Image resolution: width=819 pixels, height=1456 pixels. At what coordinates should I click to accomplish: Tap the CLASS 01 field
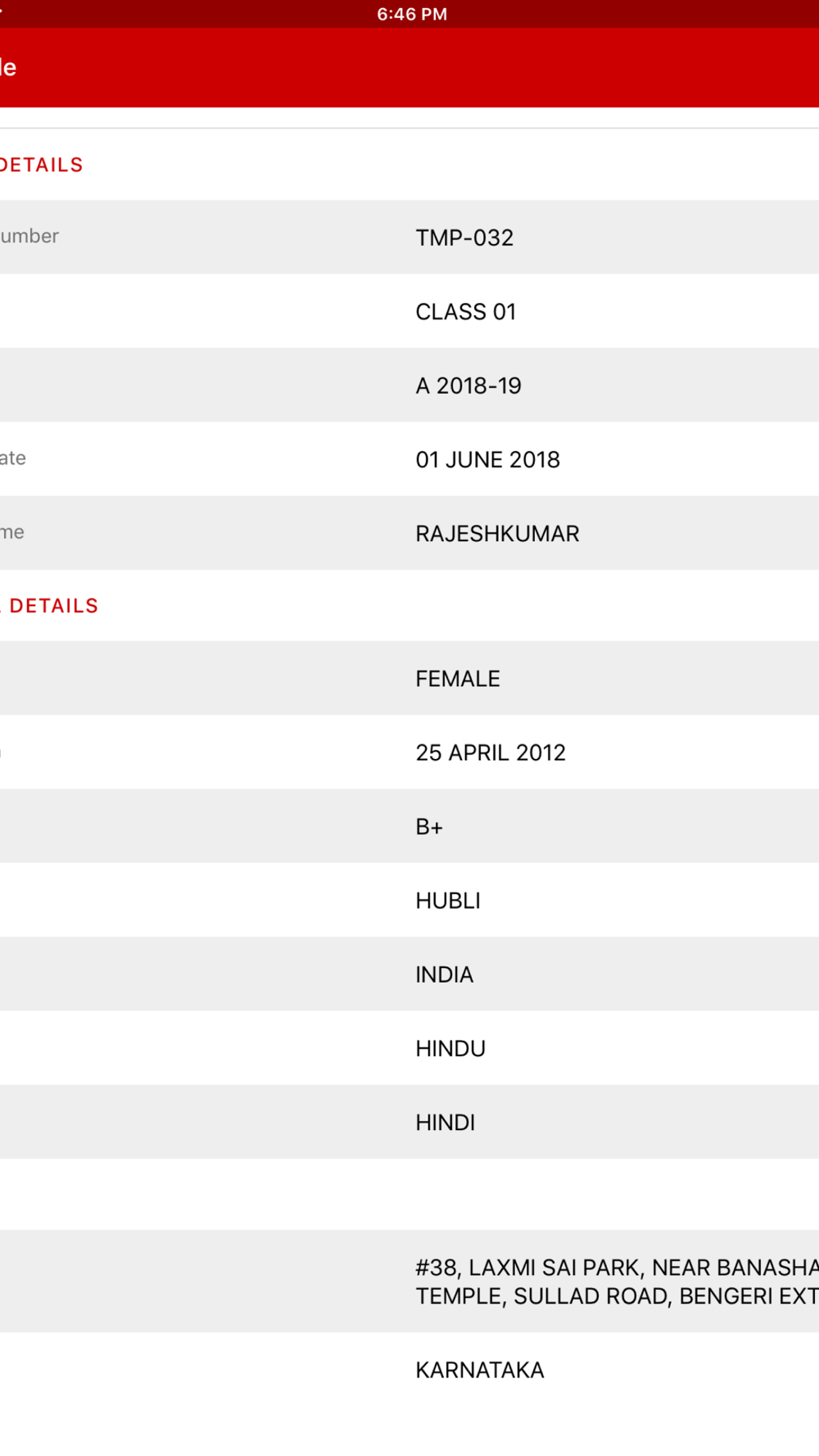coord(465,312)
